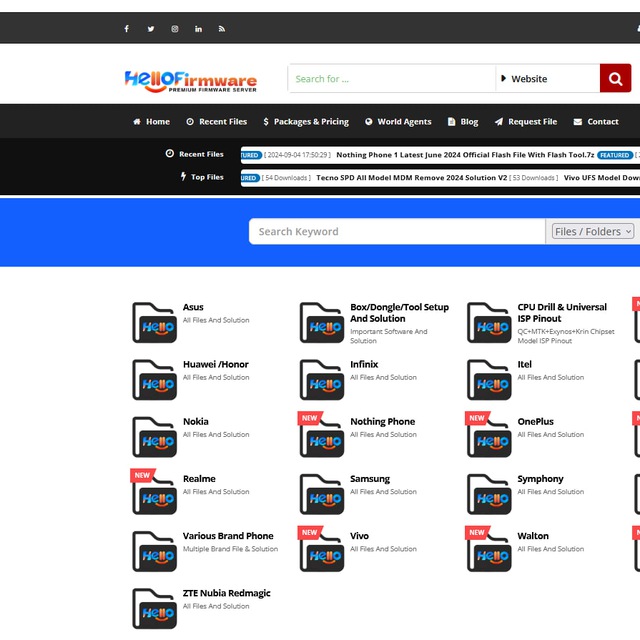
Task: Click the Recent Files ticker label
Action: click(195, 154)
